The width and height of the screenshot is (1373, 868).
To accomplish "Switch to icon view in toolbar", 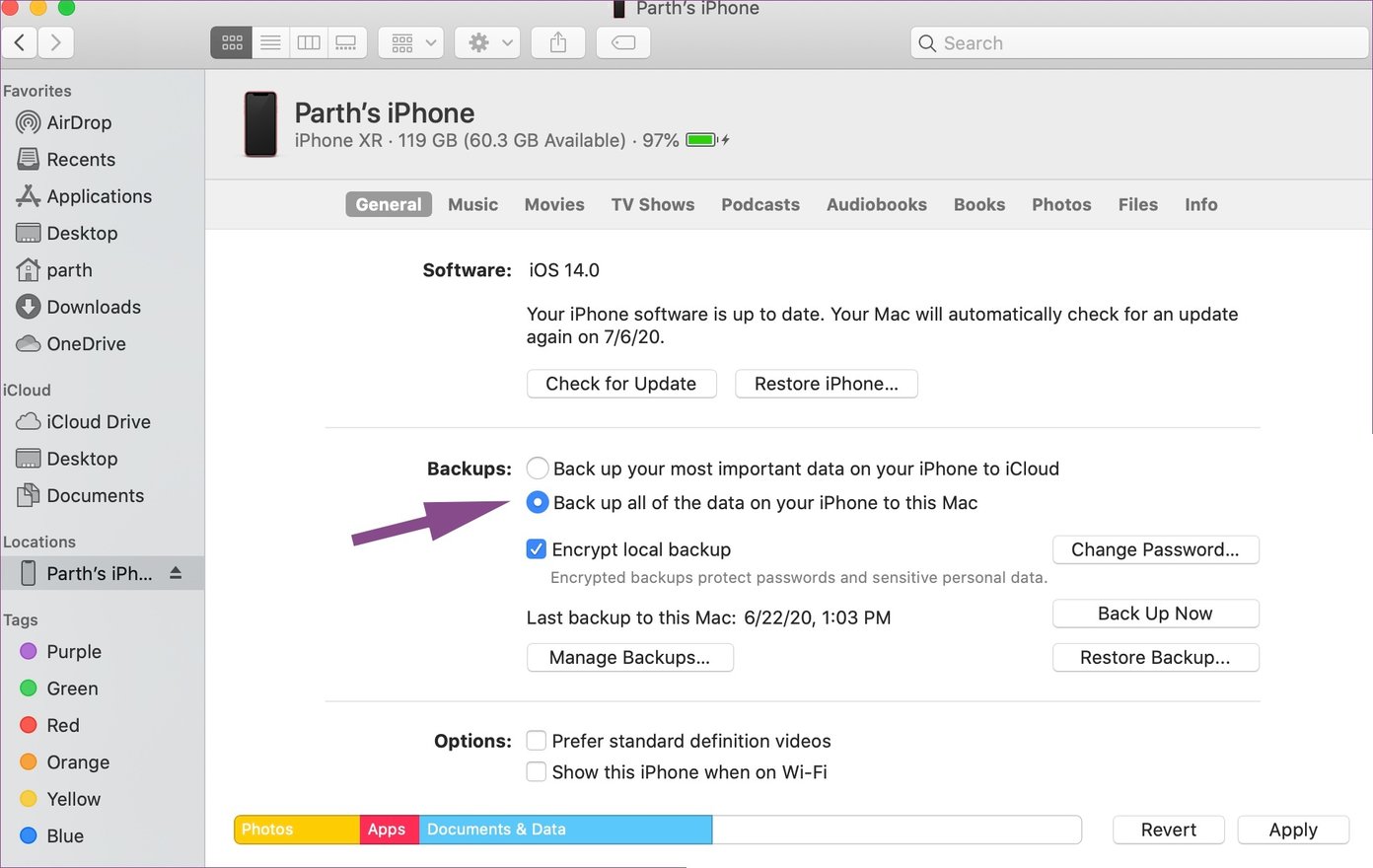I will (x=232, y=42).
